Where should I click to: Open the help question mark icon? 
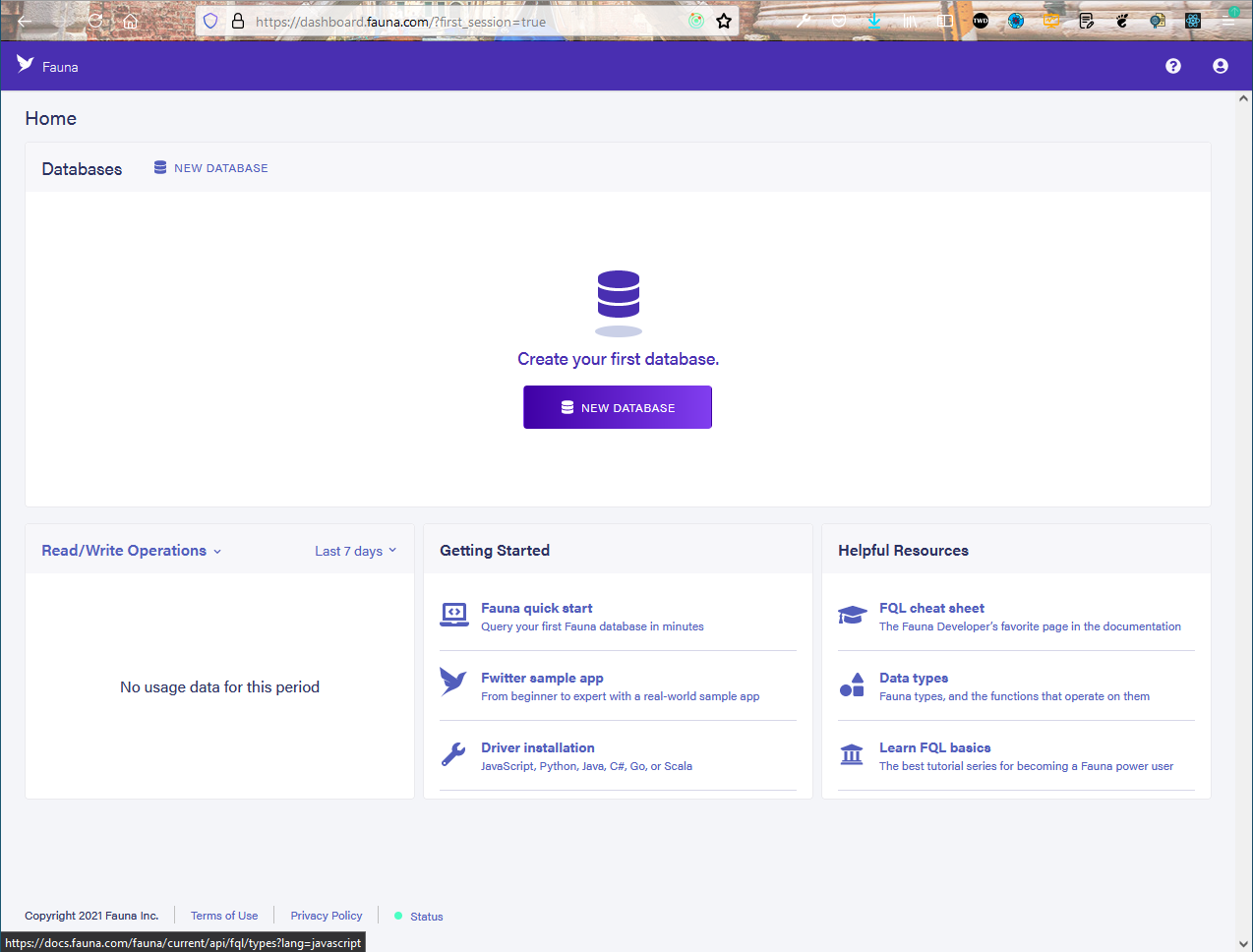coord(1173,66)
